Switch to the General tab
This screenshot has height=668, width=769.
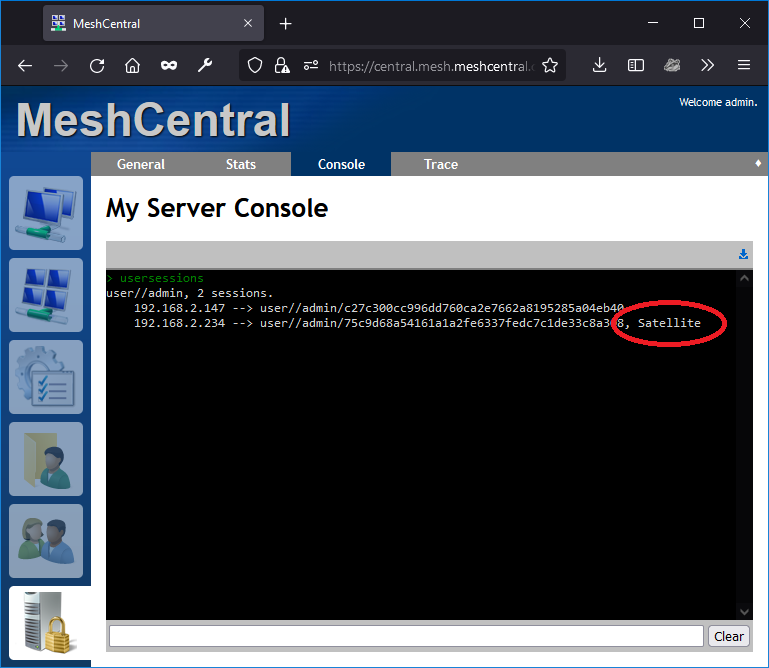click(x=141, y=164)
